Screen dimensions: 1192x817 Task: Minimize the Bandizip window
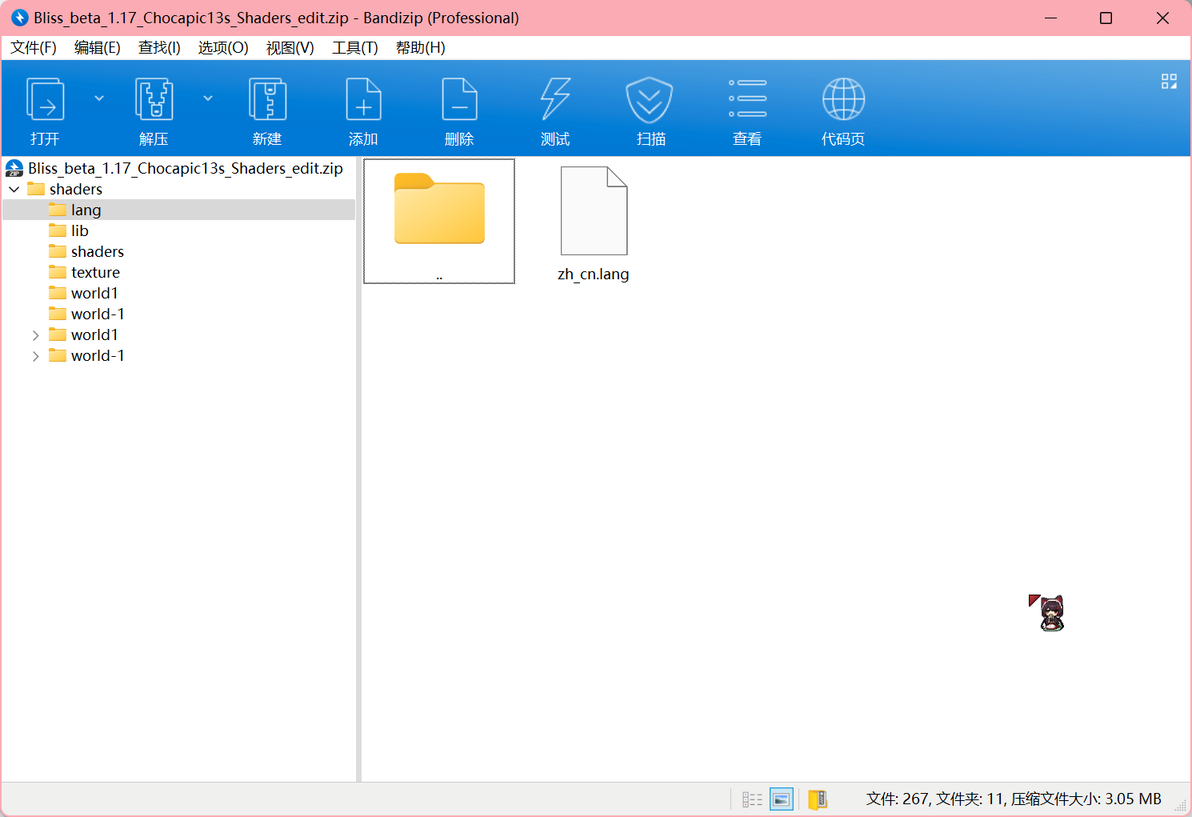pyautogui.click(x=1051, y=17)
